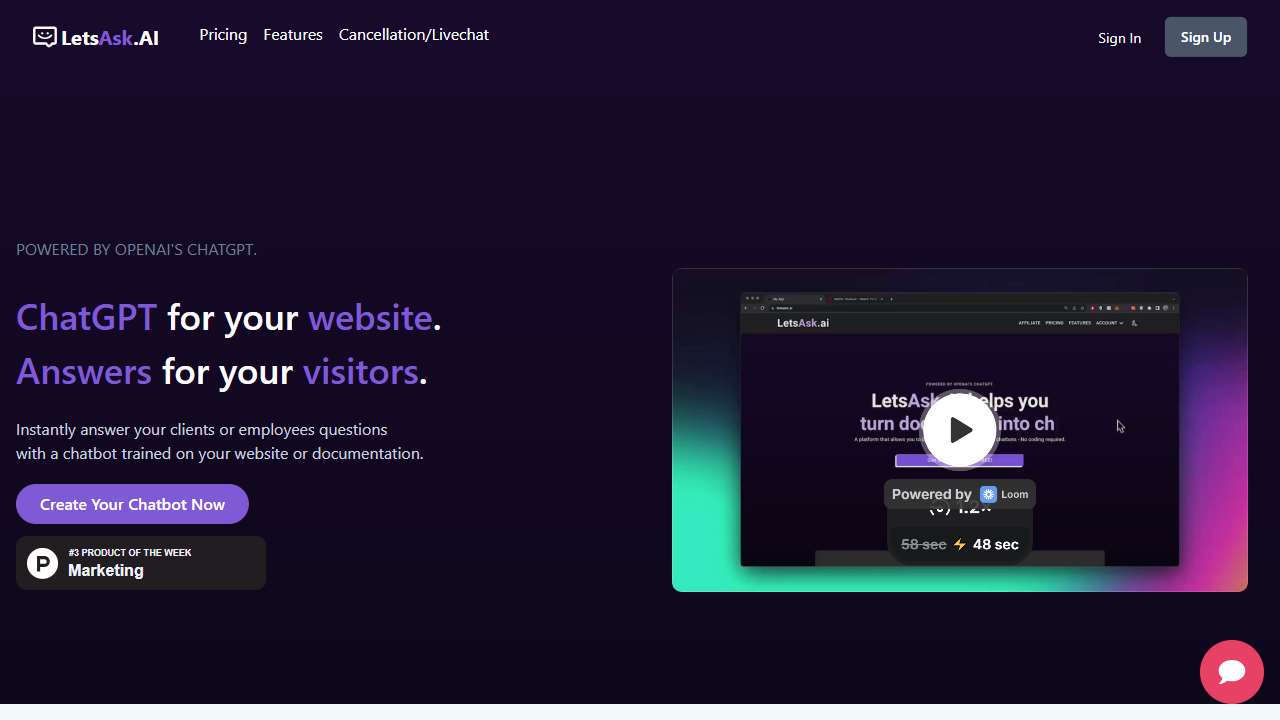Click Create Your Chatbot Now

(132, 504)
